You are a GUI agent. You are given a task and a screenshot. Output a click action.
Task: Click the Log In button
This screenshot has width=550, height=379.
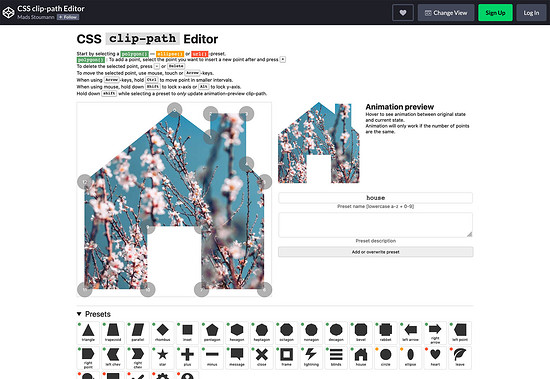pyautogui.click(x=531, y=13)
